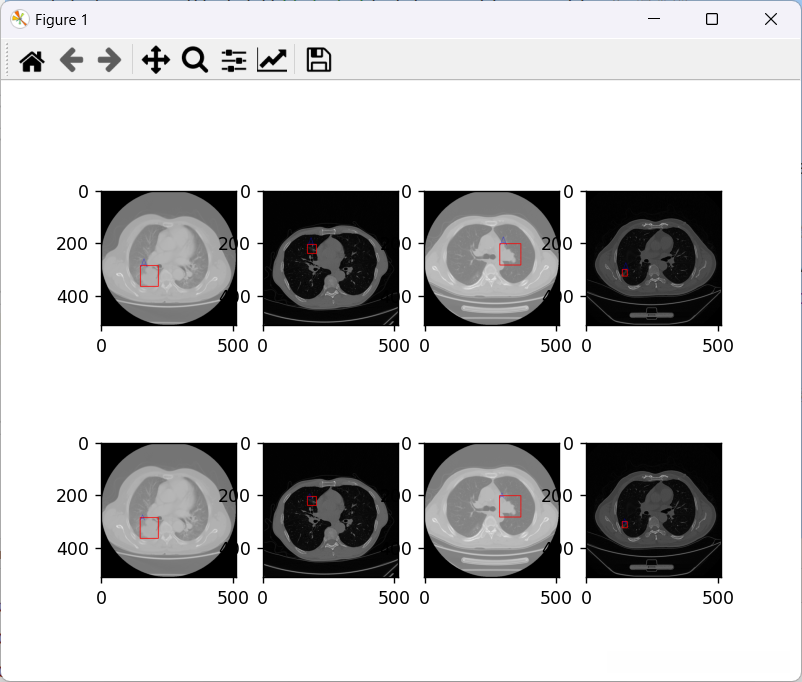
Task: Reset the view with the Home icon
Action: pyautogui.click(x=32, y=60)
